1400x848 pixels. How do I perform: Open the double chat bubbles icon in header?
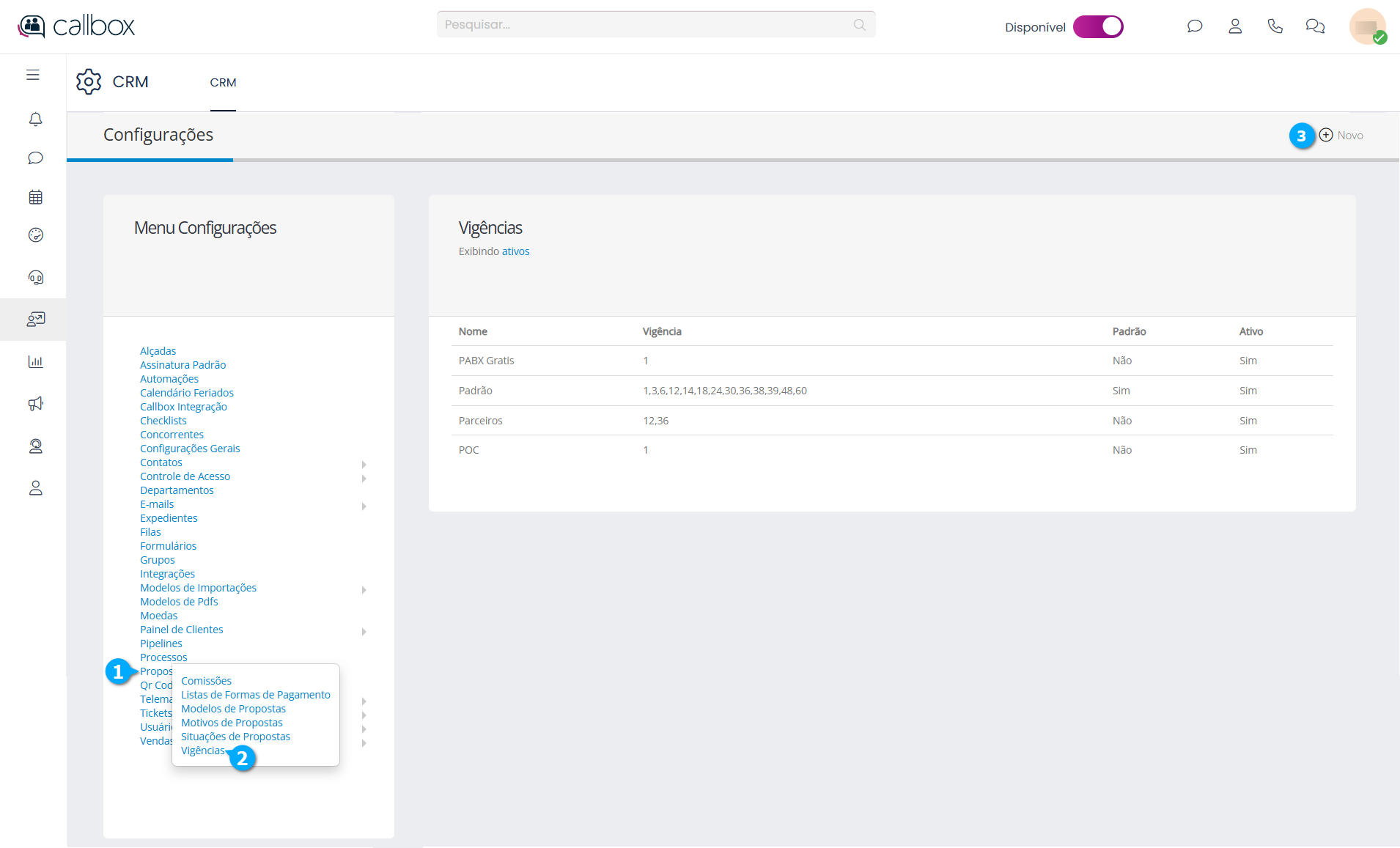[1315, 26]
